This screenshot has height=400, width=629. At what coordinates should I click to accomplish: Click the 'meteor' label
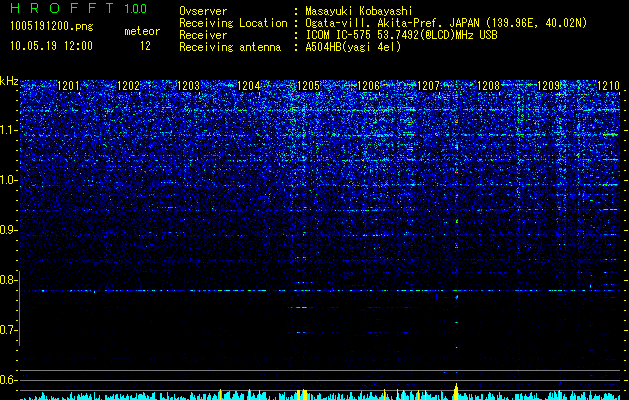(x=142, y=31)
